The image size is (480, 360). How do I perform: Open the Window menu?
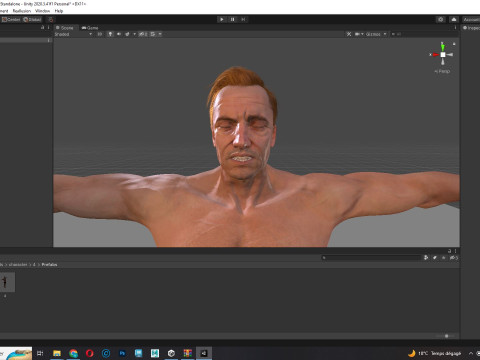(x=42, y=11)
